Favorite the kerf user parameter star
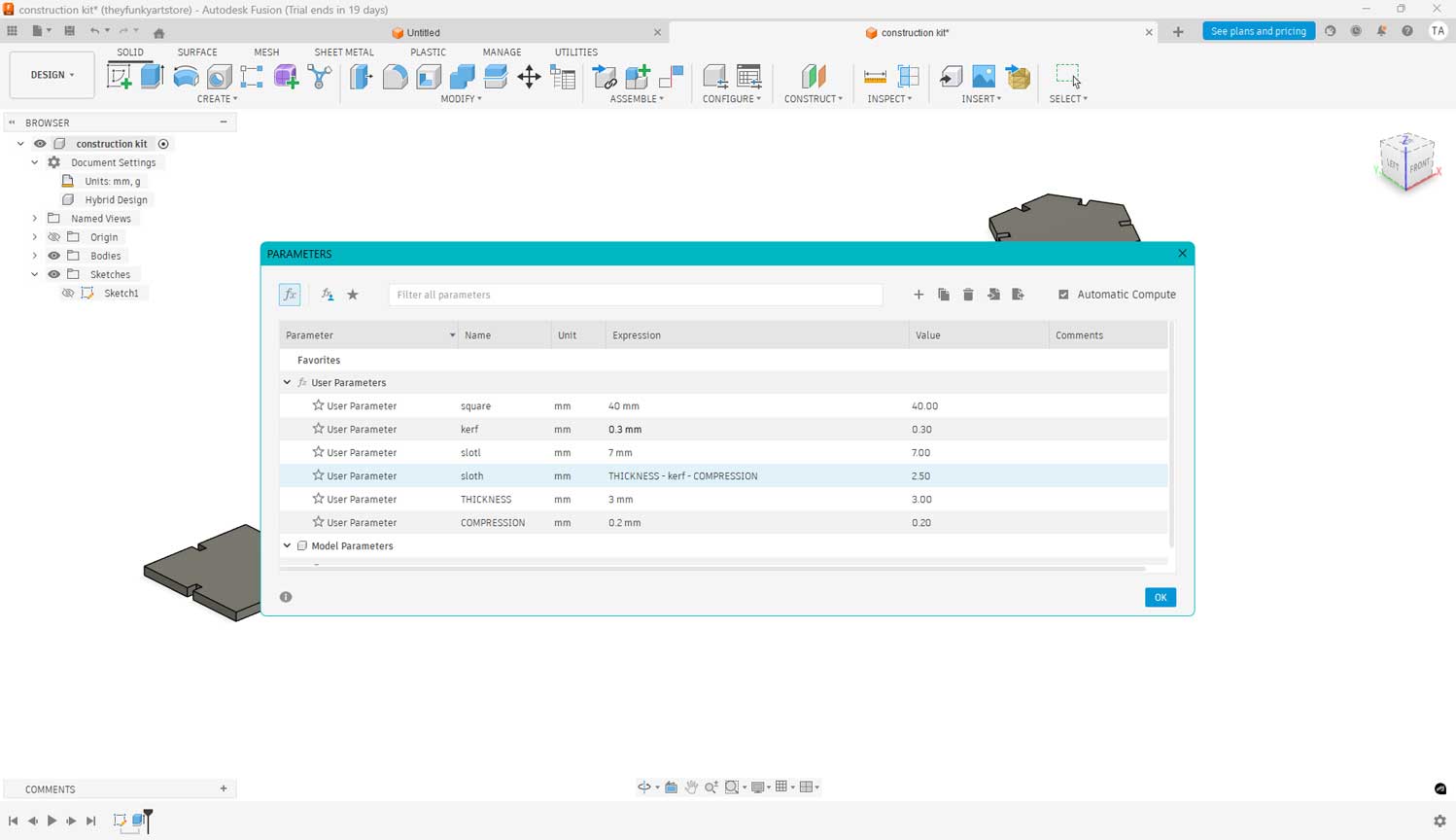 pos(318,429)
